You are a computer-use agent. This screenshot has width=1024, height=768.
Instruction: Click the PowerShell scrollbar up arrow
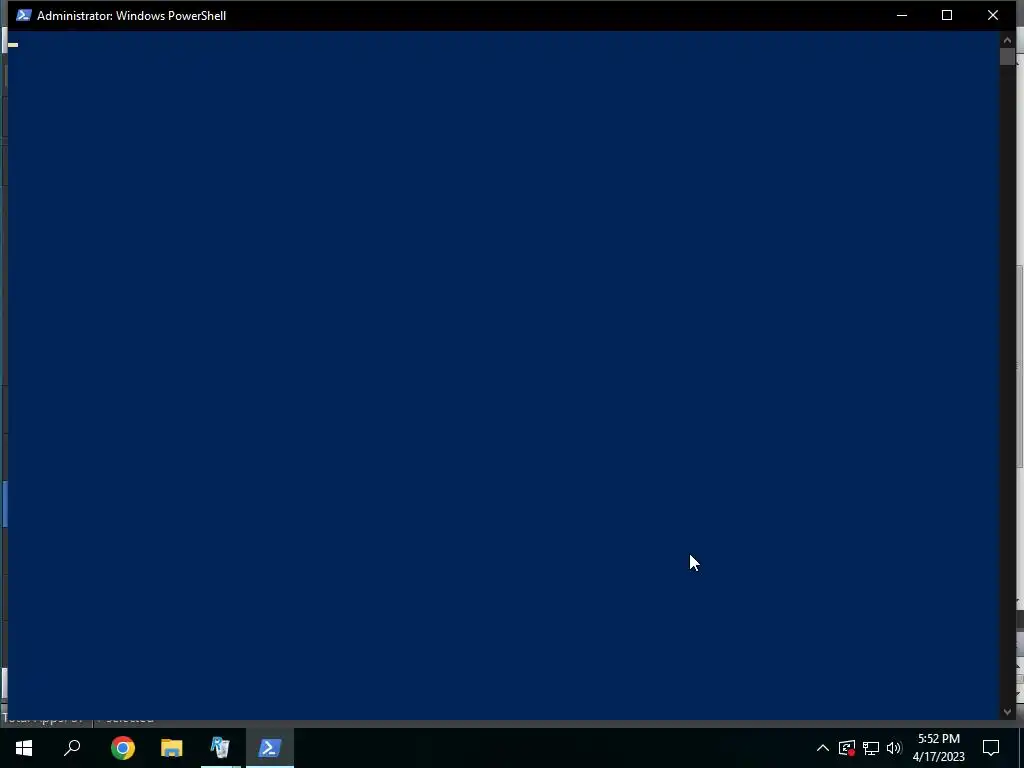click(1007, 40)
